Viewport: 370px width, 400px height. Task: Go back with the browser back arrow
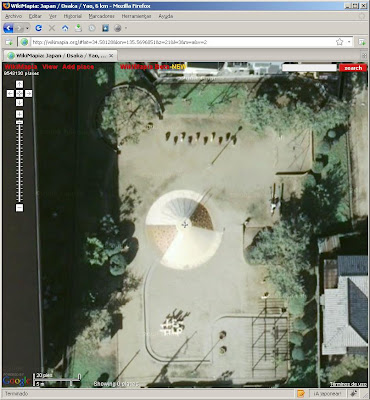pyautogui.click(x=8, y=28)
